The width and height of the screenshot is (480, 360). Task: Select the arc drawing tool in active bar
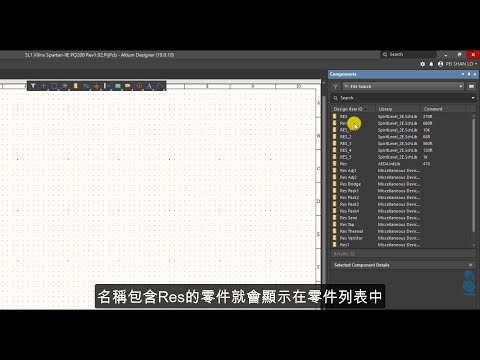[x=160, y=86]
